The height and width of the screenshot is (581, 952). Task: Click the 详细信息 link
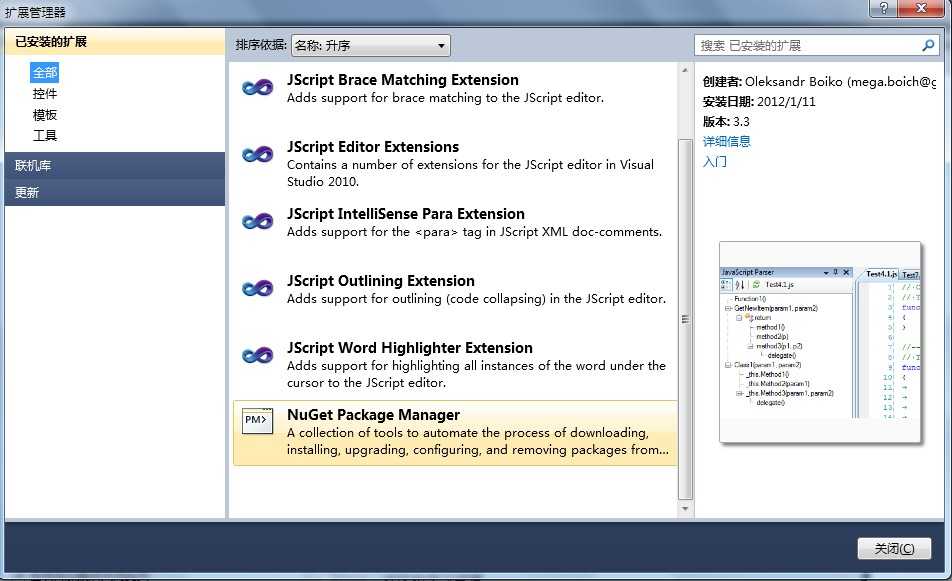(x=727, y=141)
